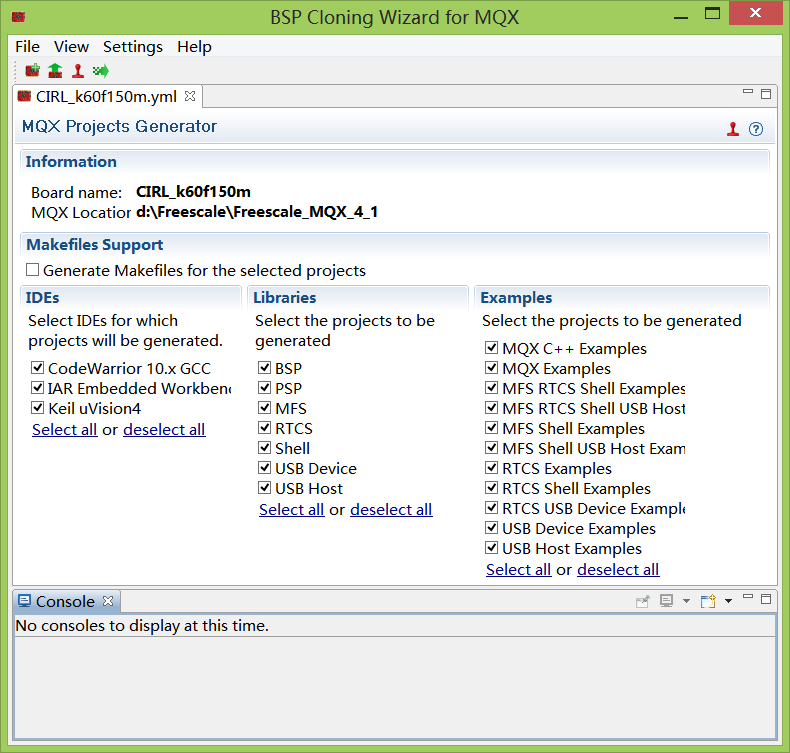The height and width of the screenshot is (753, 790).
Task: Toggle RTCS USB Device Examples checkbox
Action: point(492,507)
